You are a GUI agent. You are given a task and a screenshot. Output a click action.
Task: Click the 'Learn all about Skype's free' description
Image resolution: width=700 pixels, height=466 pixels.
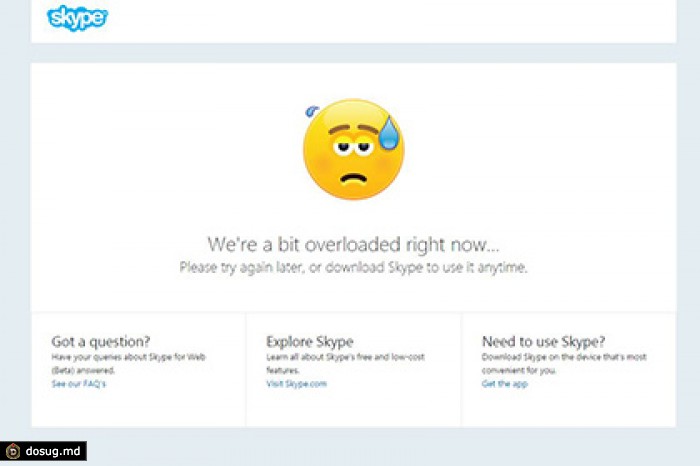coord(346,363)
